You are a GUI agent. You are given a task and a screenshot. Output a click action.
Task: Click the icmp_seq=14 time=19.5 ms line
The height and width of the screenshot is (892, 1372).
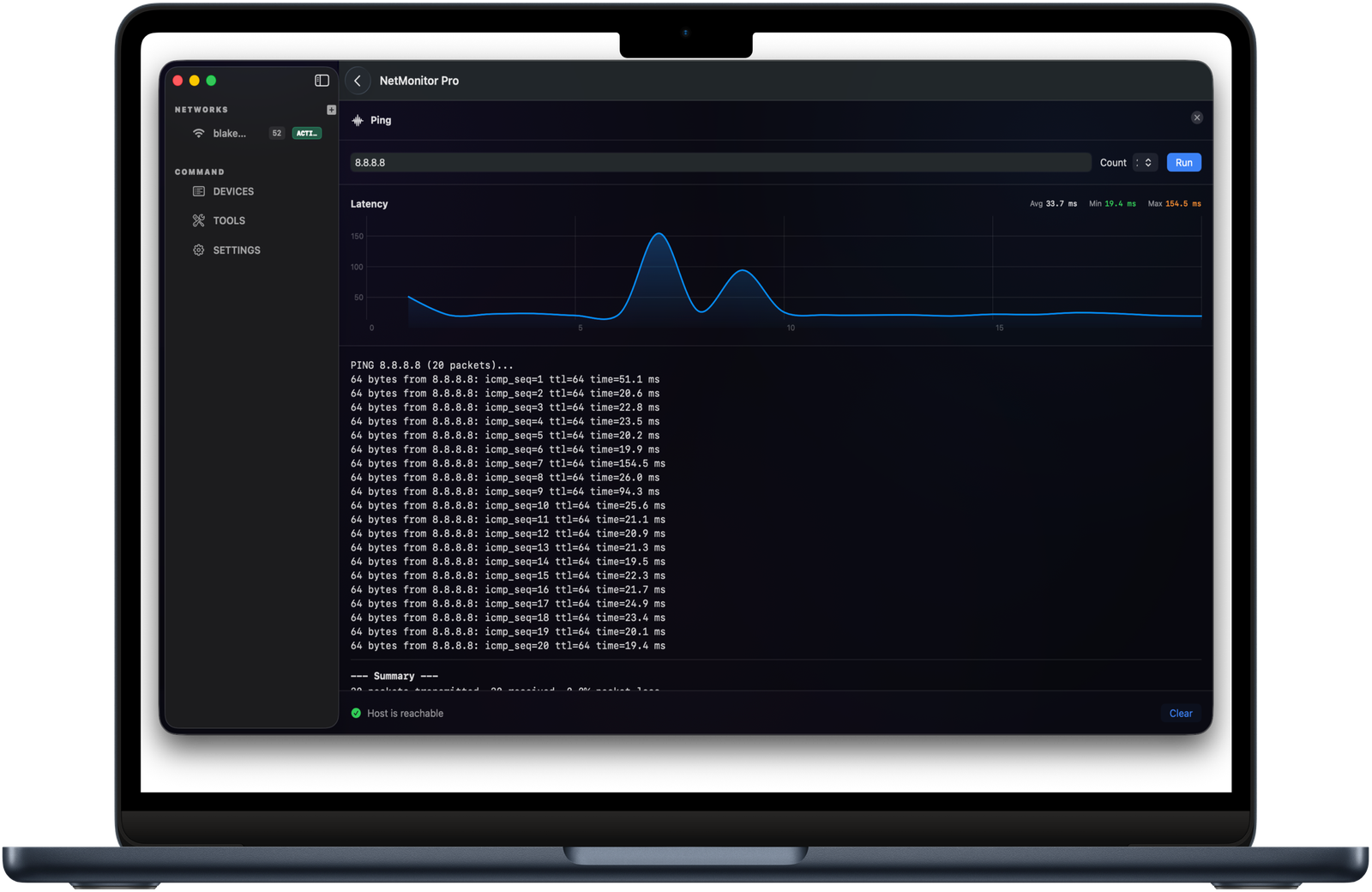tap(508, 562)
